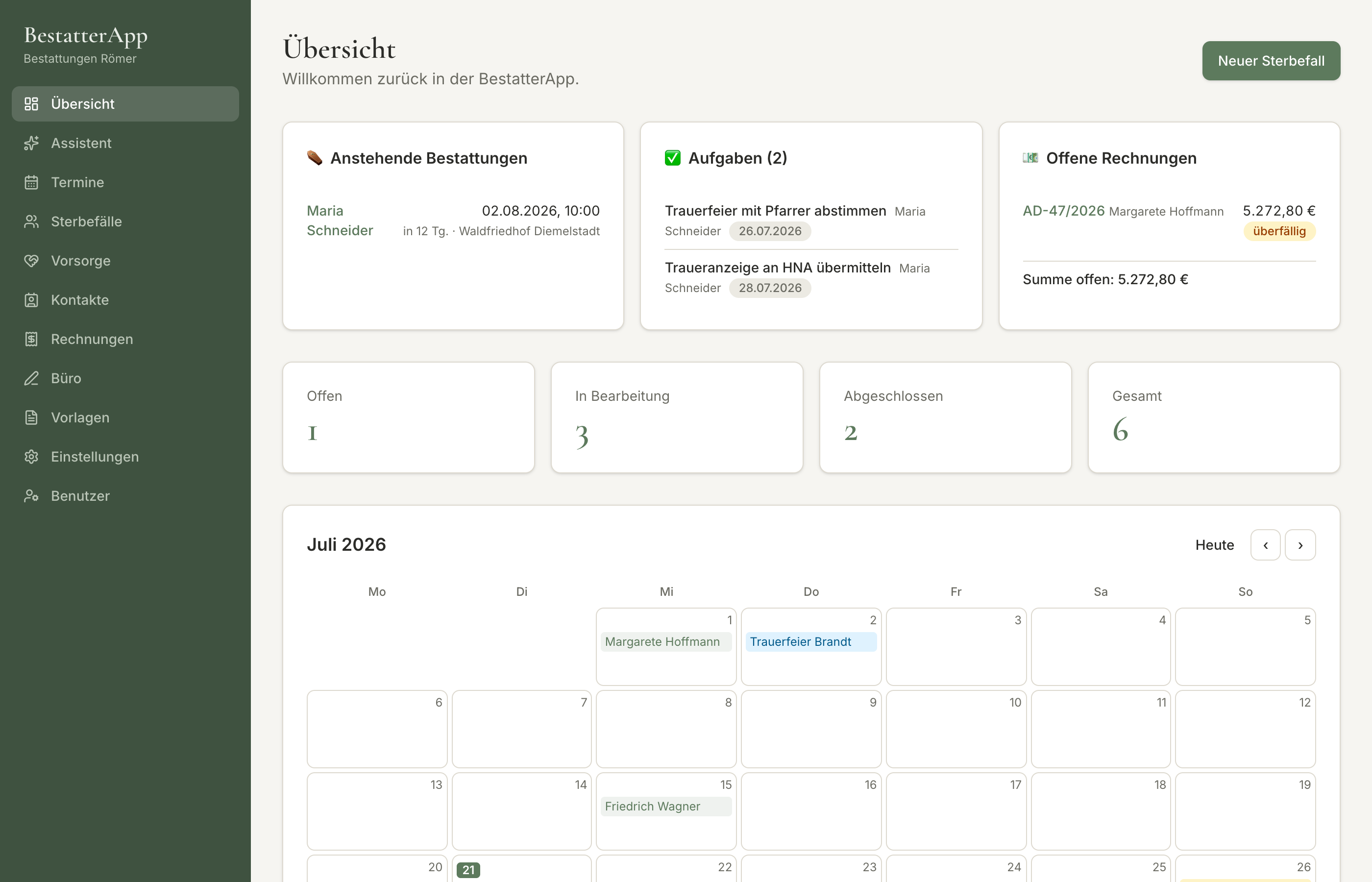
Task: Click the überfällig status badge
Action: [x=1279, y=231]
